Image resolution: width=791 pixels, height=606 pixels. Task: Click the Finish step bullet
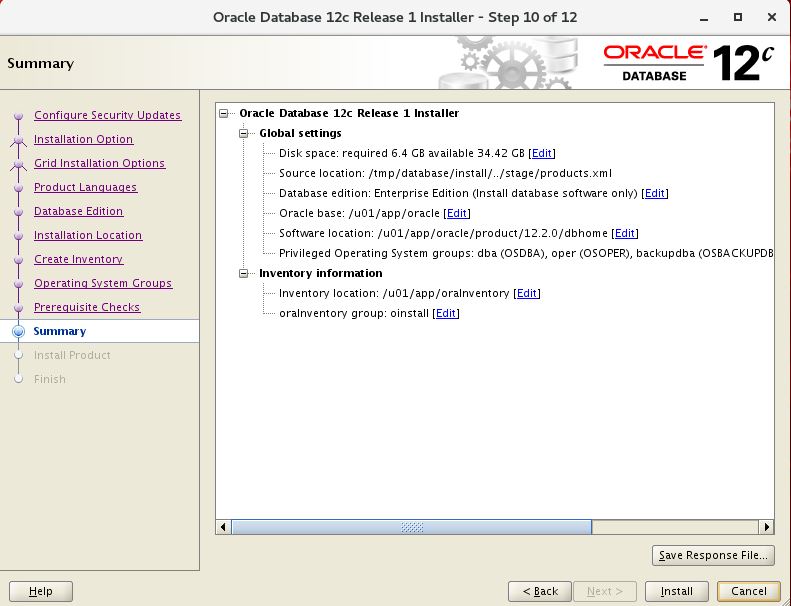tap(19, 379)
